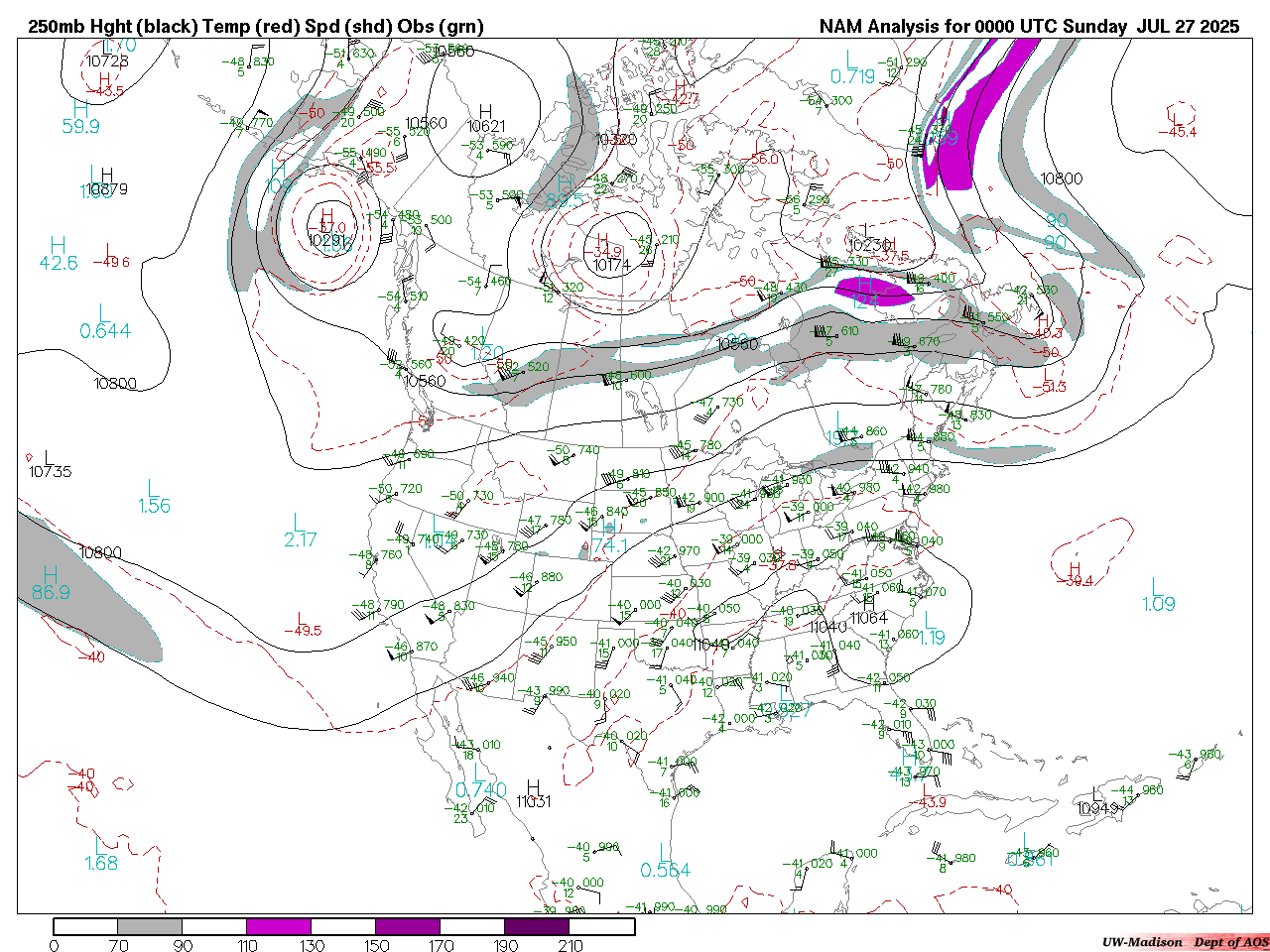Click the red L -49.5 temperature marker
The height and width of the screenshot is (952, 1270).
[x=302, y=623]
